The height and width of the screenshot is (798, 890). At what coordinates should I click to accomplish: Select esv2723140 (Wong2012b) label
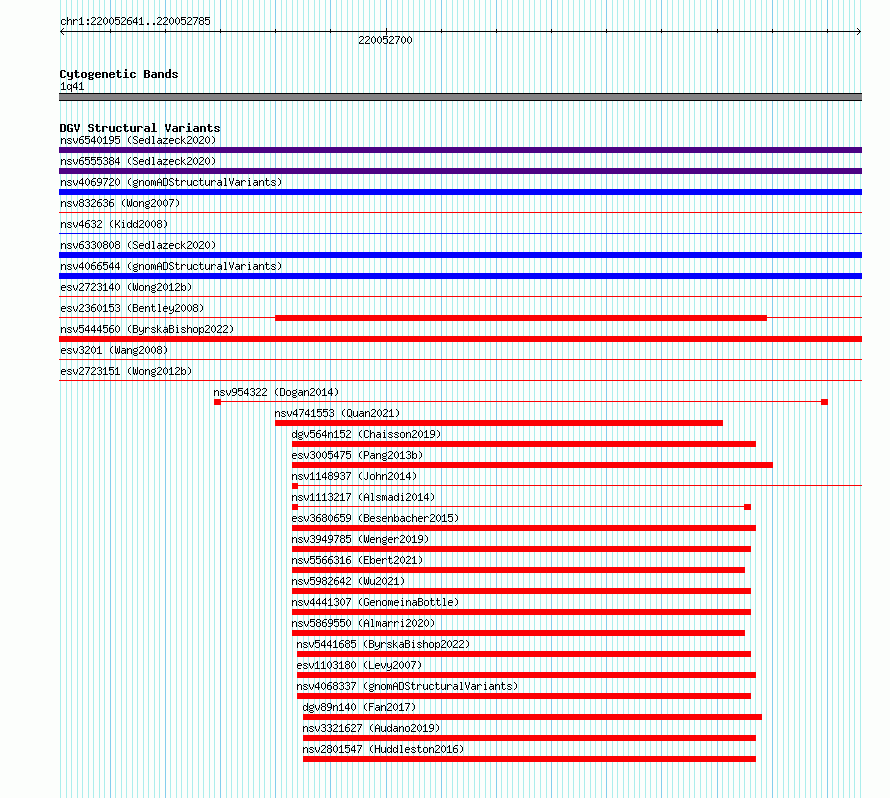126,287
